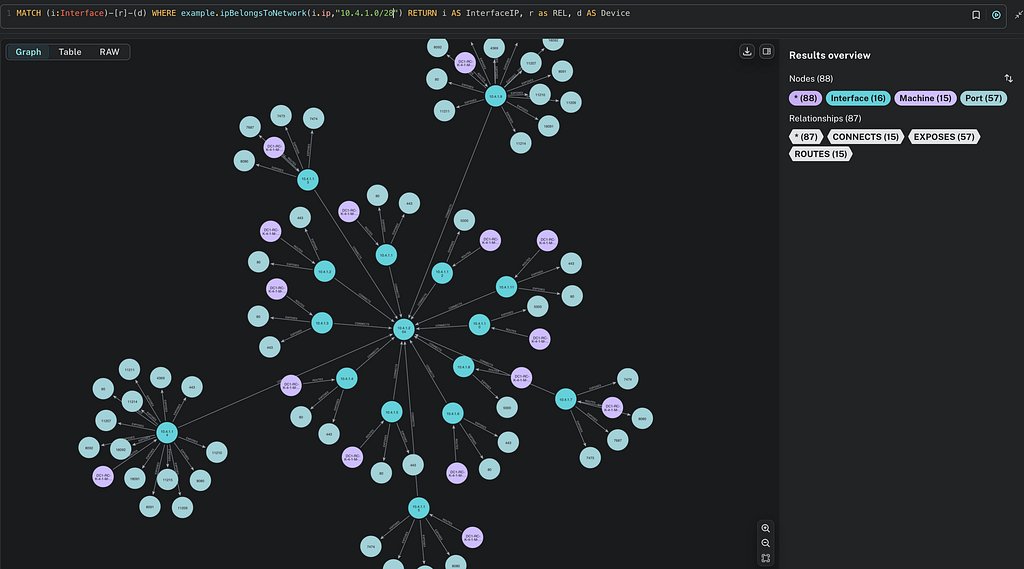The width and height of the screenshot is (1024, 569).
Task: Select interface node 10.4.1.7
Action: [x=566, y=399]
